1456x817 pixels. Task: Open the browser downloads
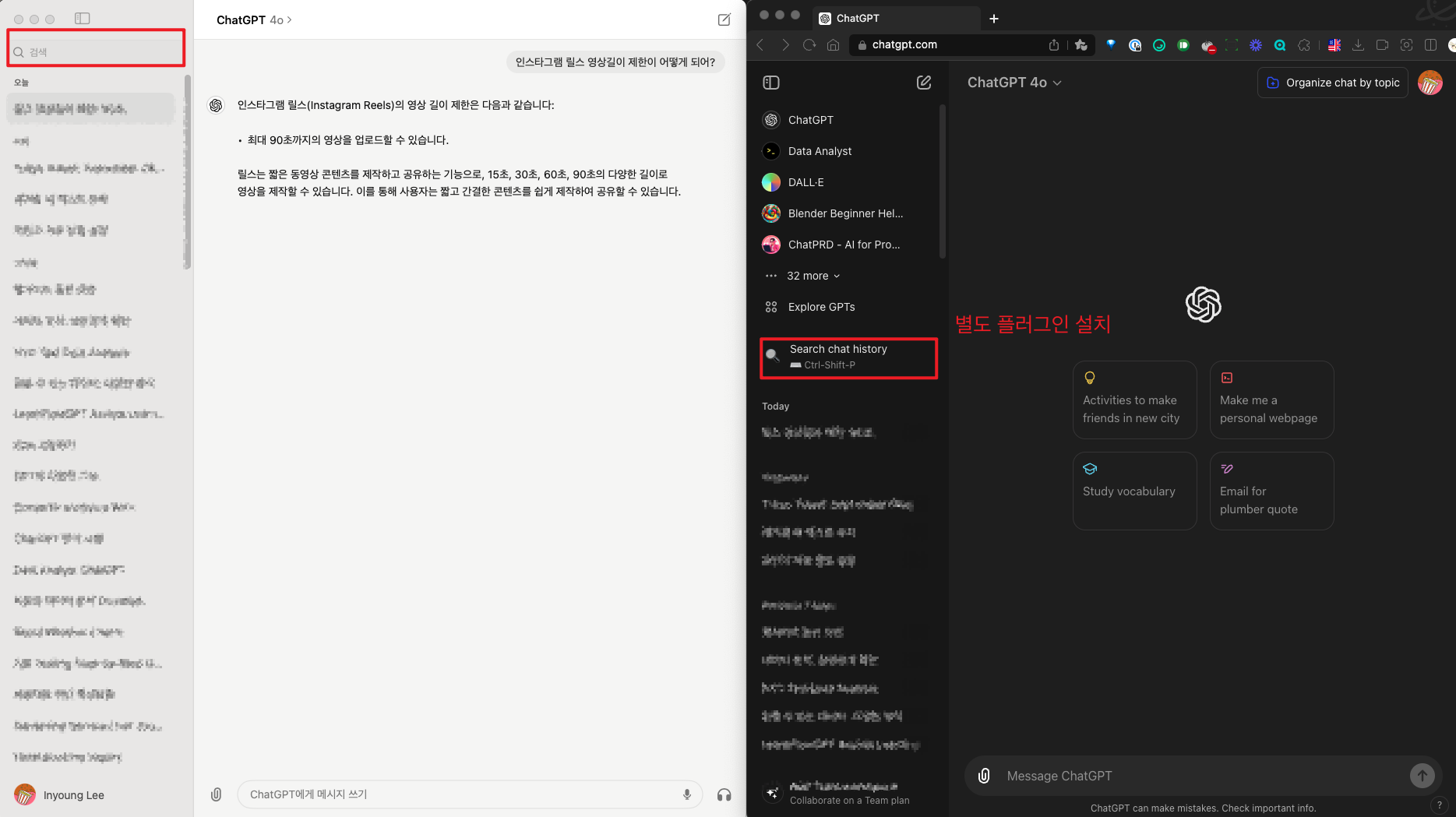pyautogui.click(x=1358, y=45)
